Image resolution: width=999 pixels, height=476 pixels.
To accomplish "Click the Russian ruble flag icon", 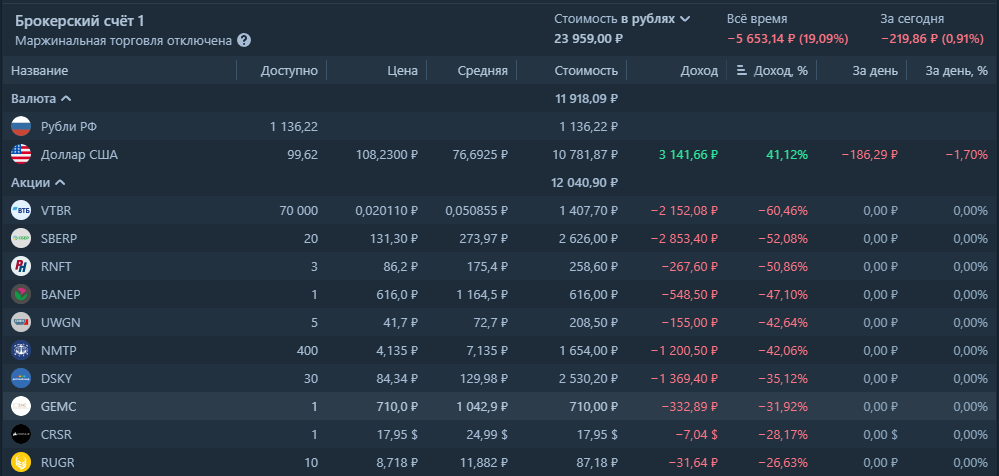I will coord(21,127).
